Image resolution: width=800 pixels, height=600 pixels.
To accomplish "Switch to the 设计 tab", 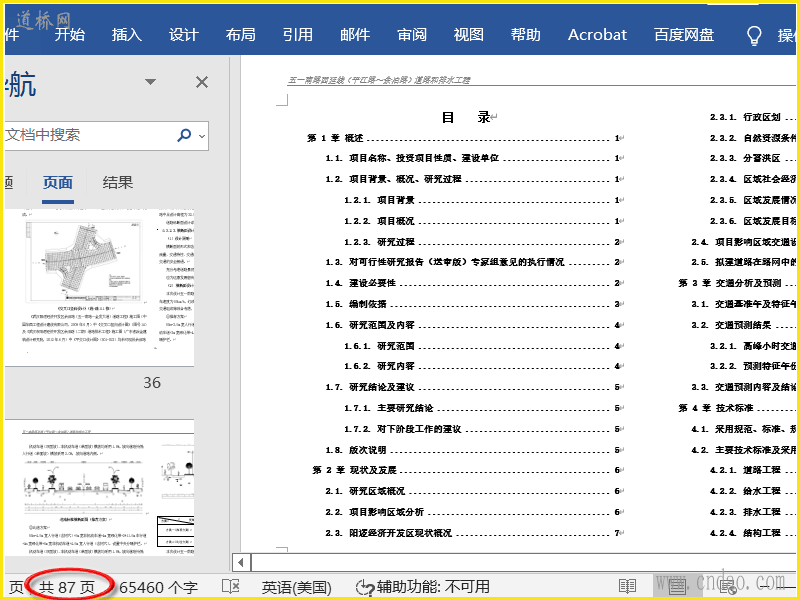I will point(184,35).
